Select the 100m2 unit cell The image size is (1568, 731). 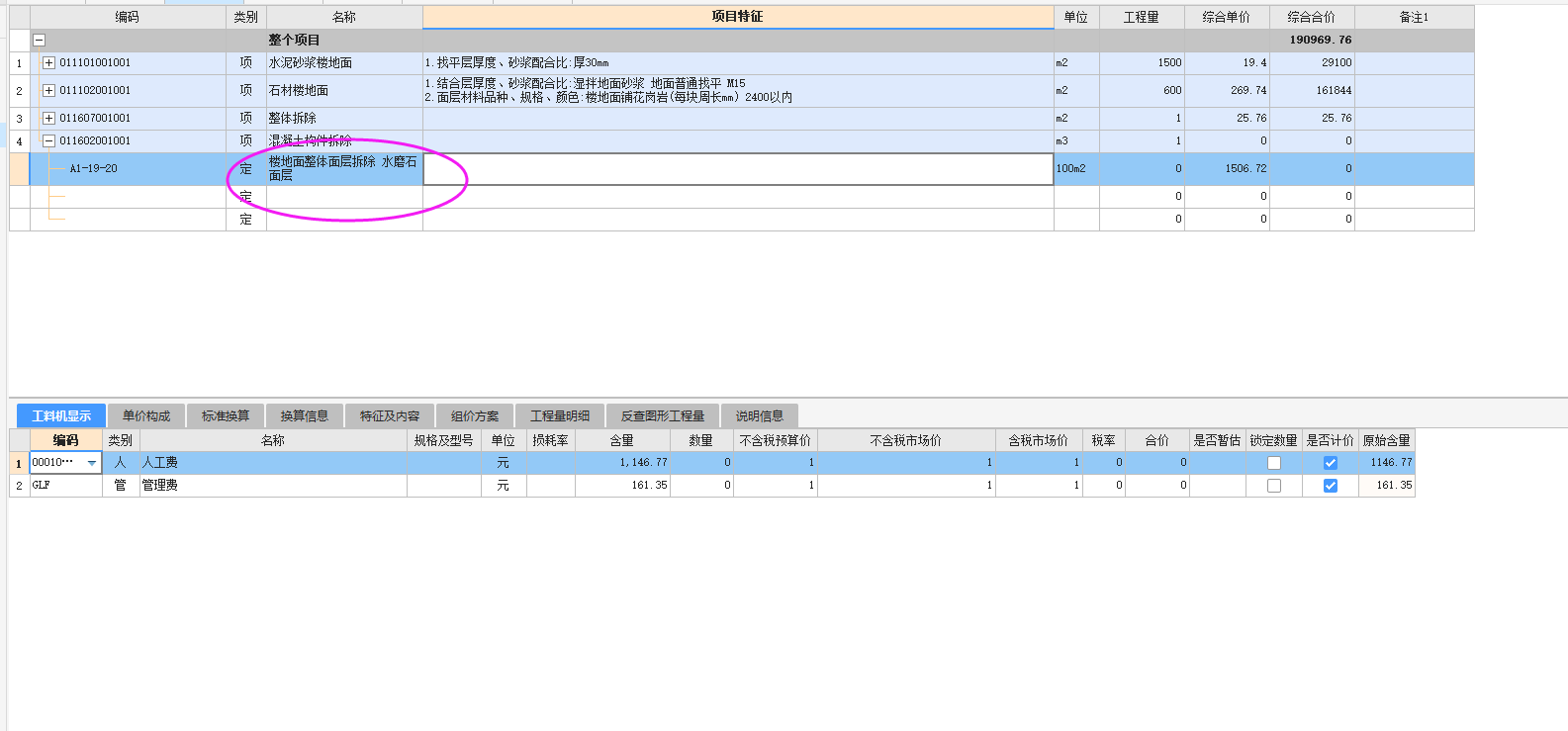tap(1076, 169)
